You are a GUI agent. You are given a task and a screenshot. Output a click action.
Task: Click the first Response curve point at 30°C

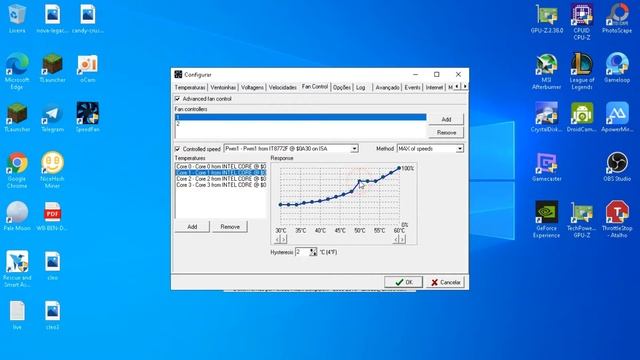point(280,204)
